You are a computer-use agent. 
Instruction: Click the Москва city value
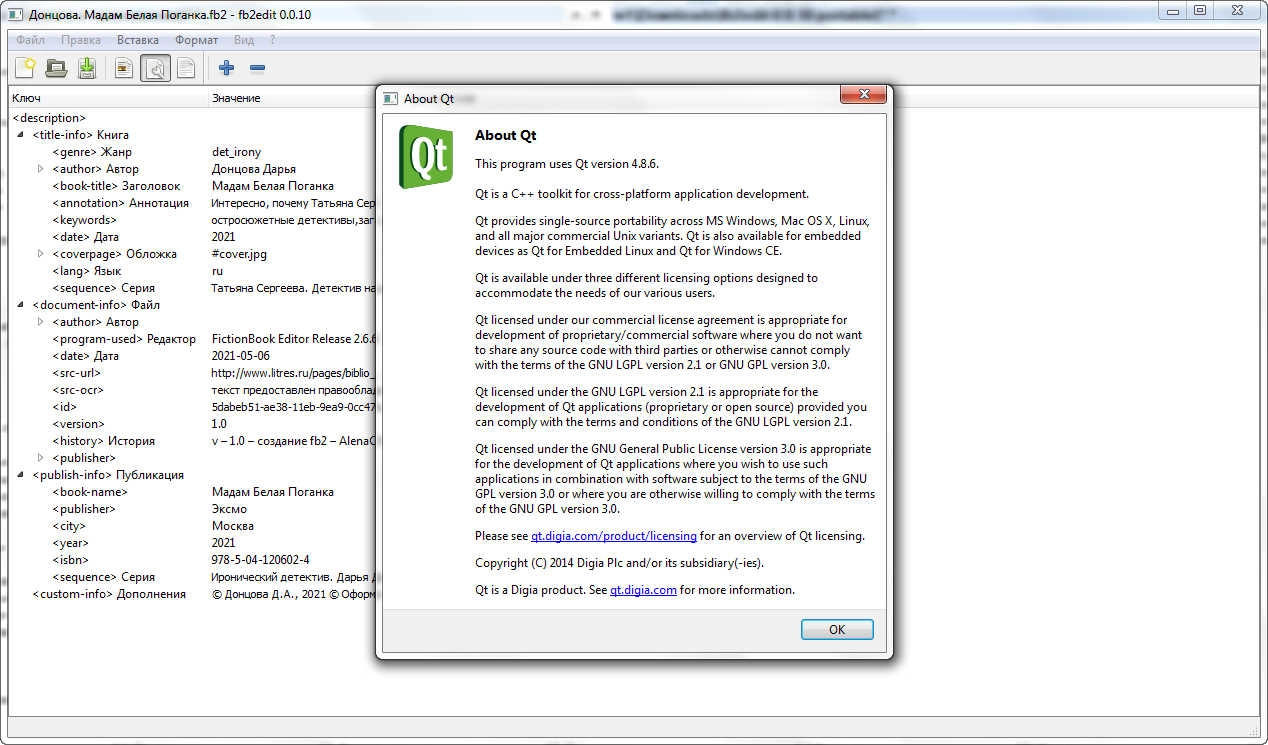point(233,525)
